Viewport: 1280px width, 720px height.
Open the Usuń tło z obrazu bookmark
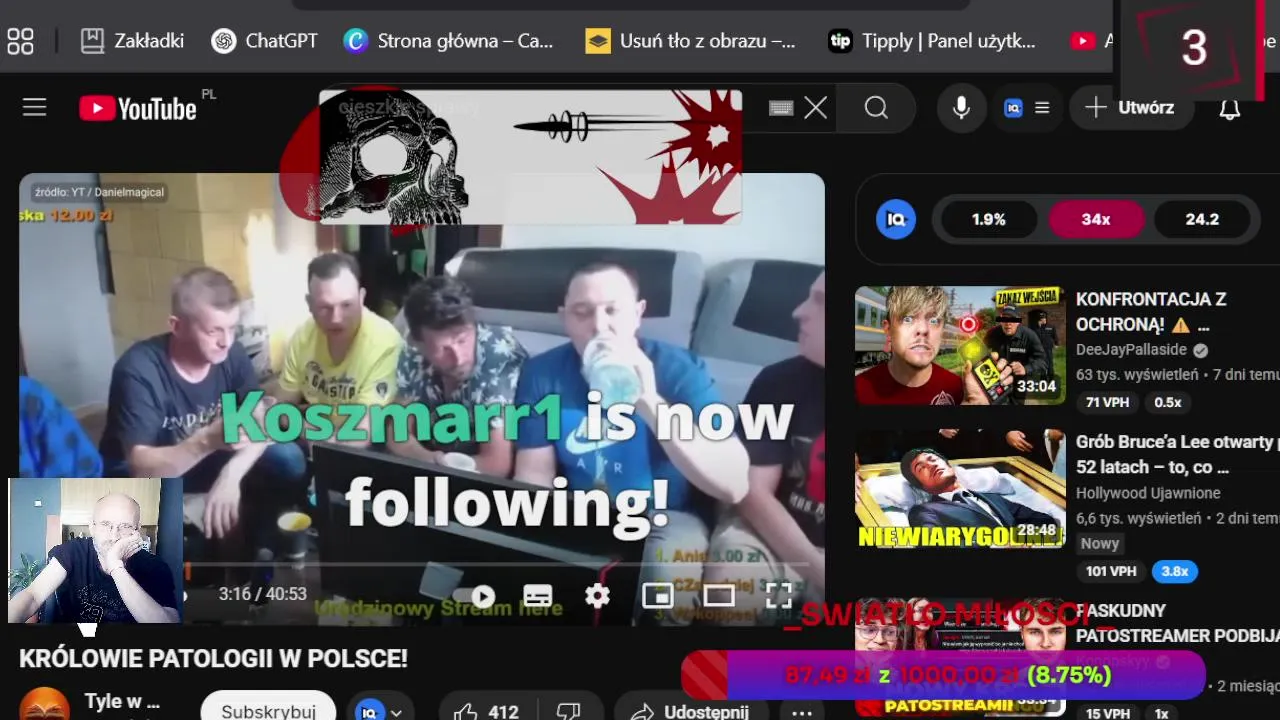click(x=691, y=41)
